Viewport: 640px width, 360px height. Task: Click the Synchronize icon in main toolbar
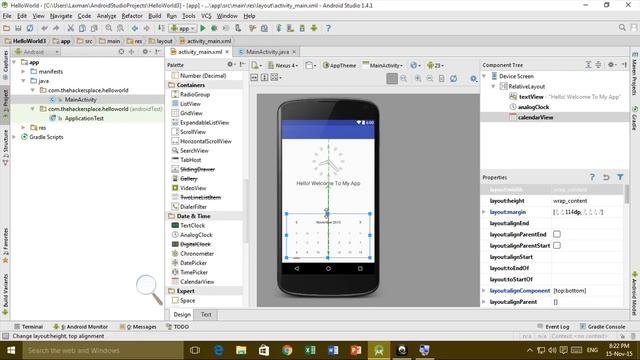click(30, 28)
